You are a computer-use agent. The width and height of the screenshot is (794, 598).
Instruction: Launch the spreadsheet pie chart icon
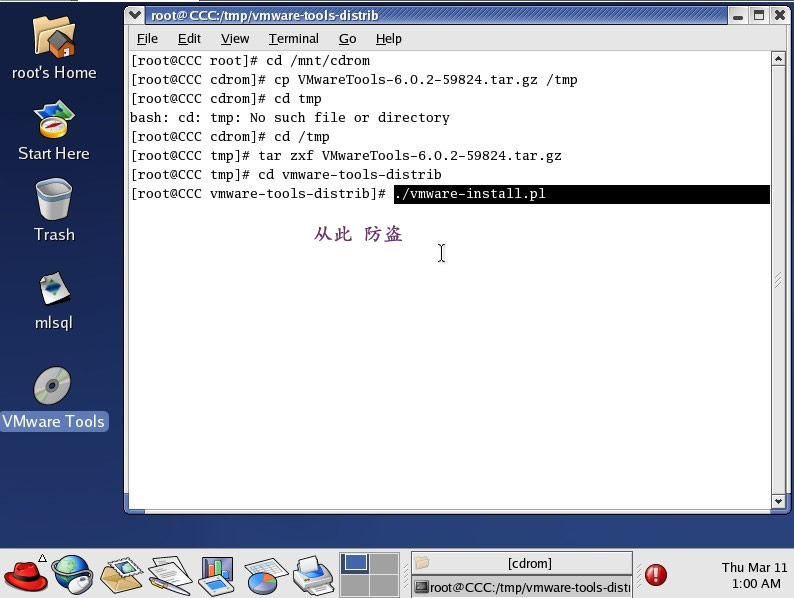[265, 574]
